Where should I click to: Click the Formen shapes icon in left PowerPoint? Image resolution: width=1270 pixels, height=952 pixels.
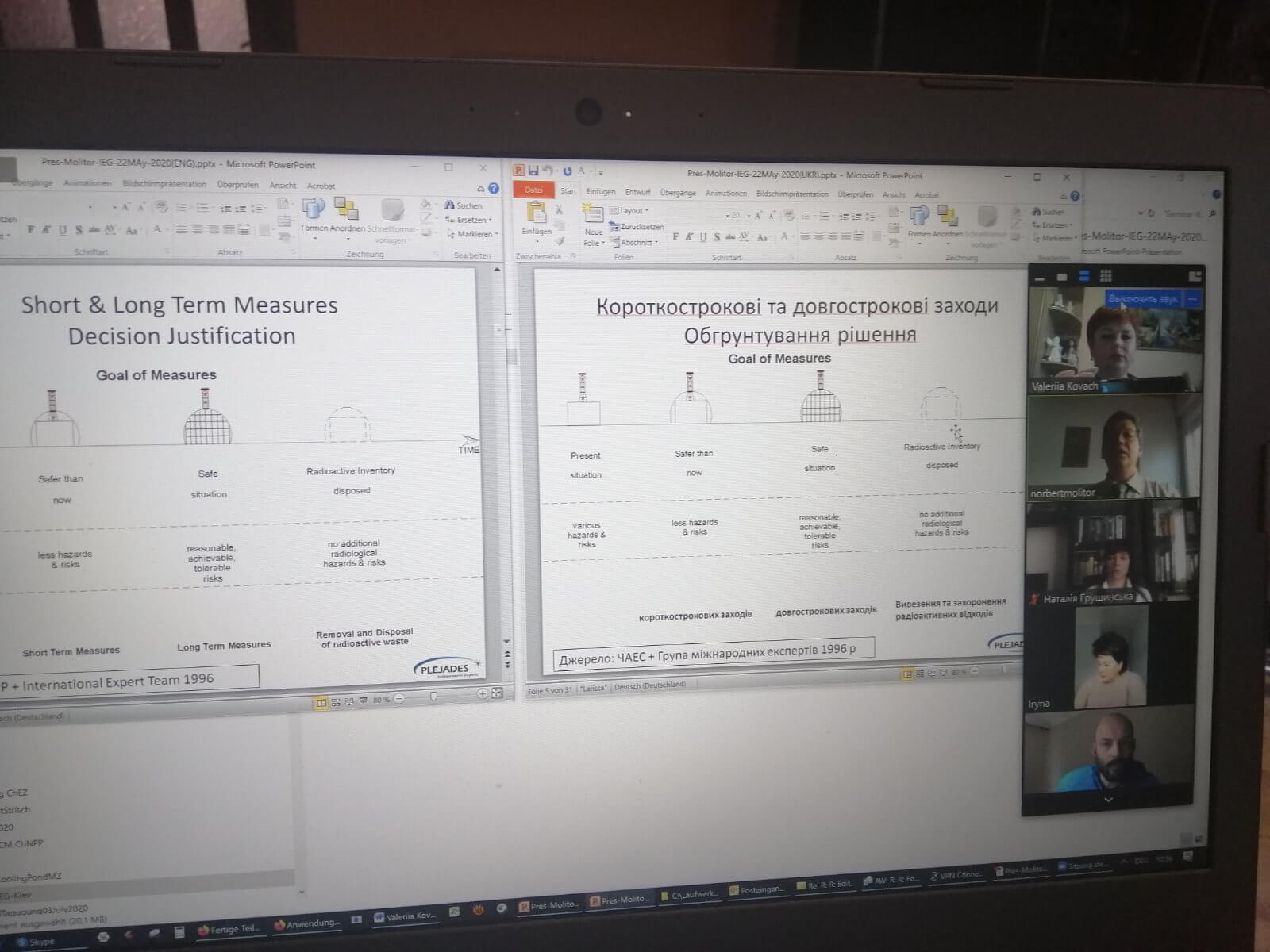(312, 209)
